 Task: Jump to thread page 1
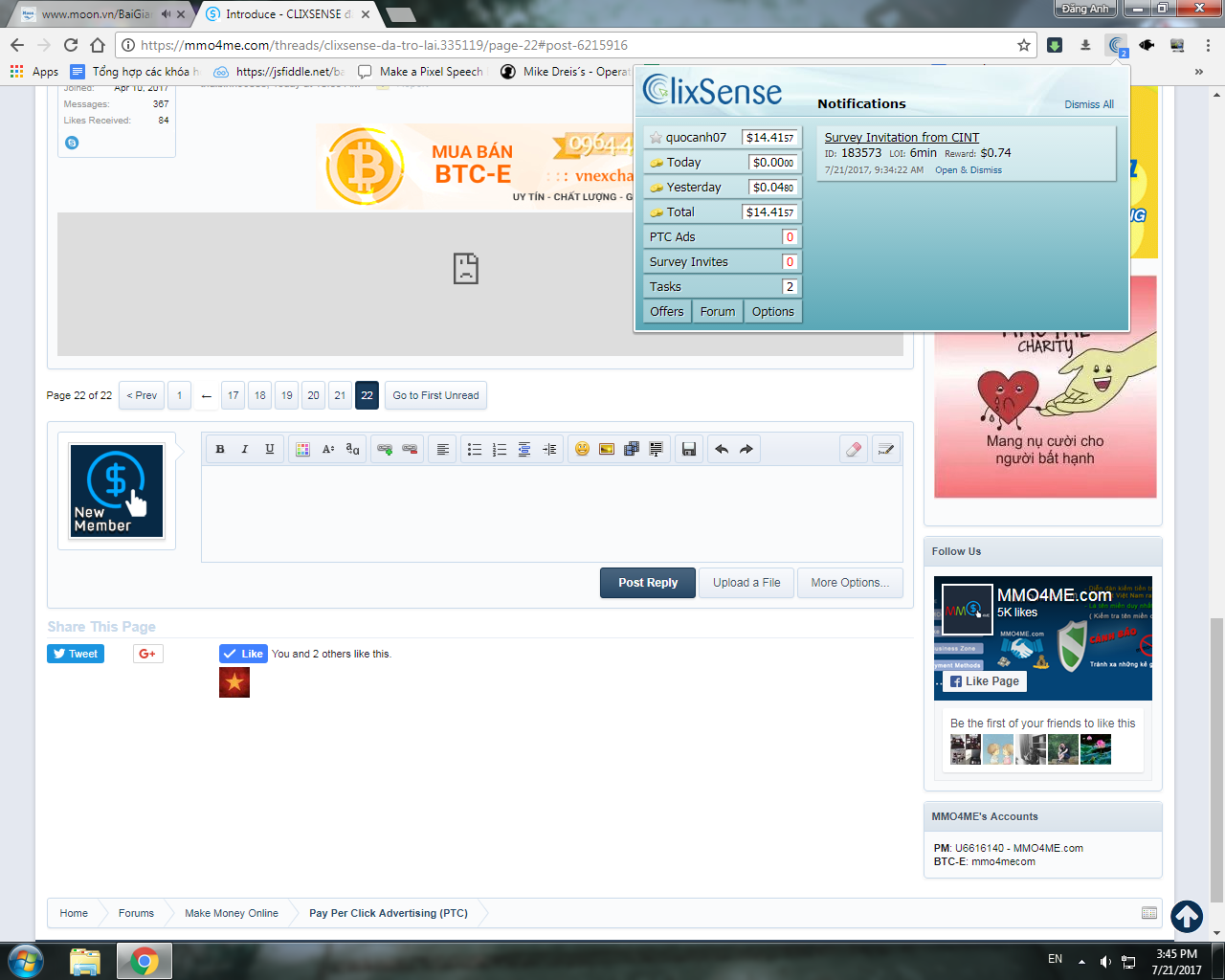pos(179,395)
